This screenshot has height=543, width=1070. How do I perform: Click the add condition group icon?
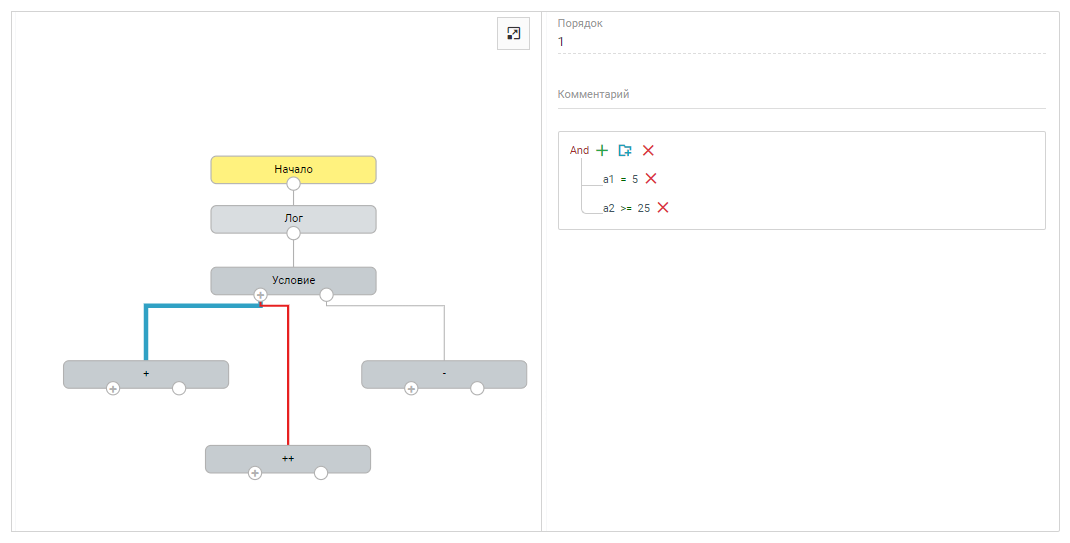click(625, 150)
